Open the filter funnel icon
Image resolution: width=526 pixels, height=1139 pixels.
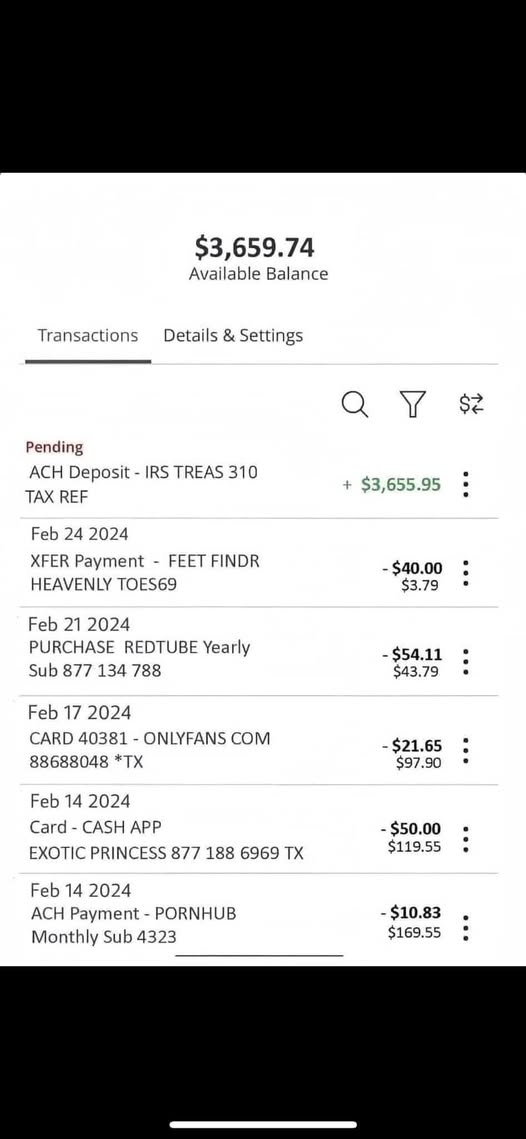click(413, 404)
